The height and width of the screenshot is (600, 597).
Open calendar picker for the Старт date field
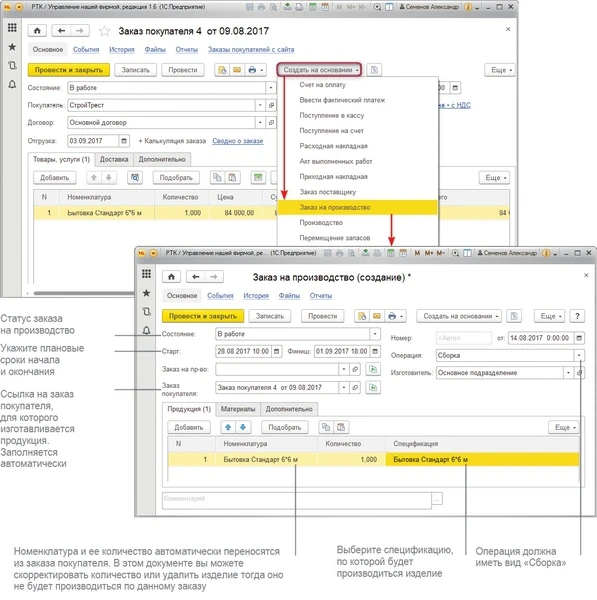coord(277,351)
